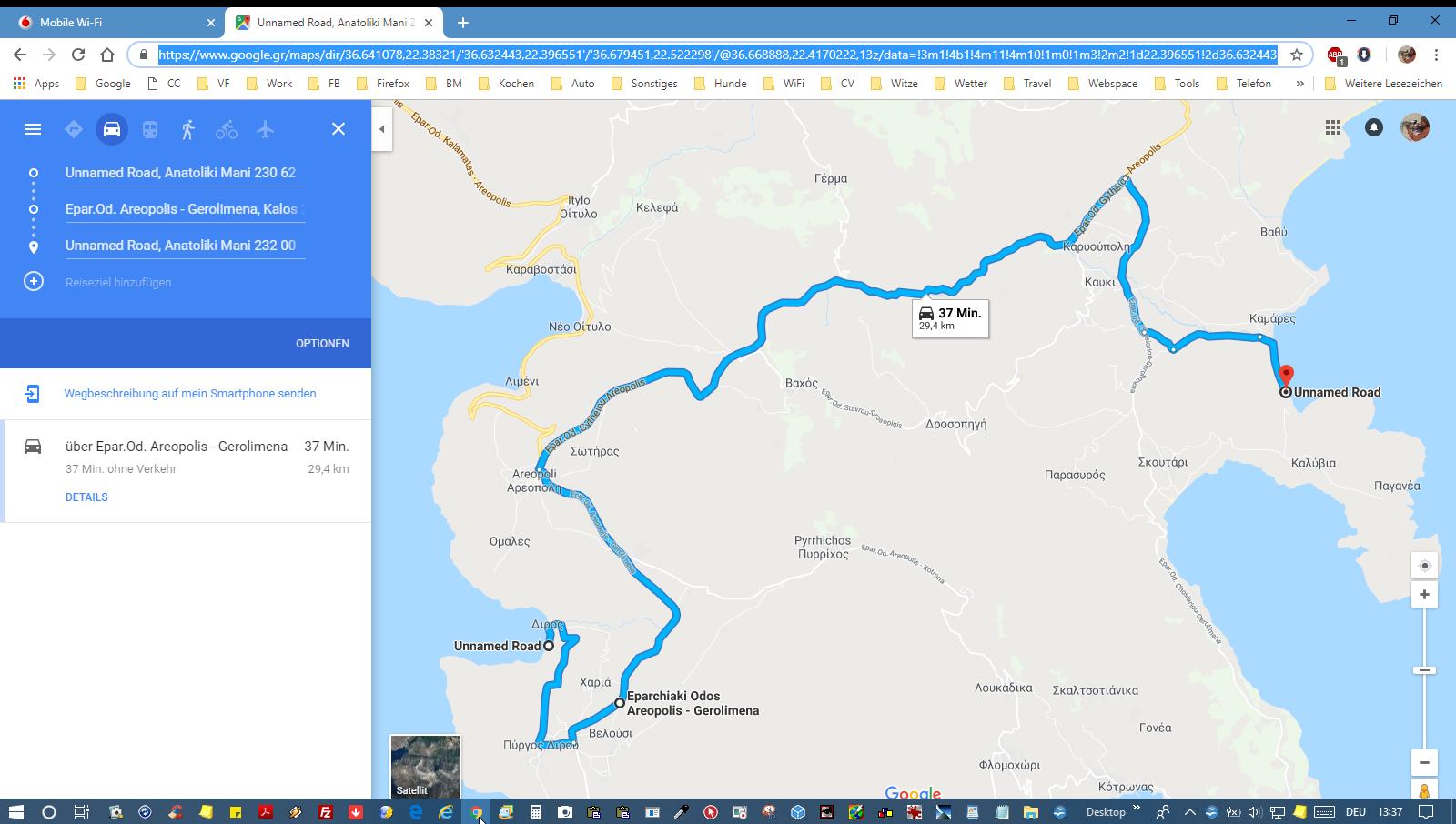Open Google apps grid
Image resolution: width=1456 pixels, height=824 pixels.
[x=1333, y=128]
